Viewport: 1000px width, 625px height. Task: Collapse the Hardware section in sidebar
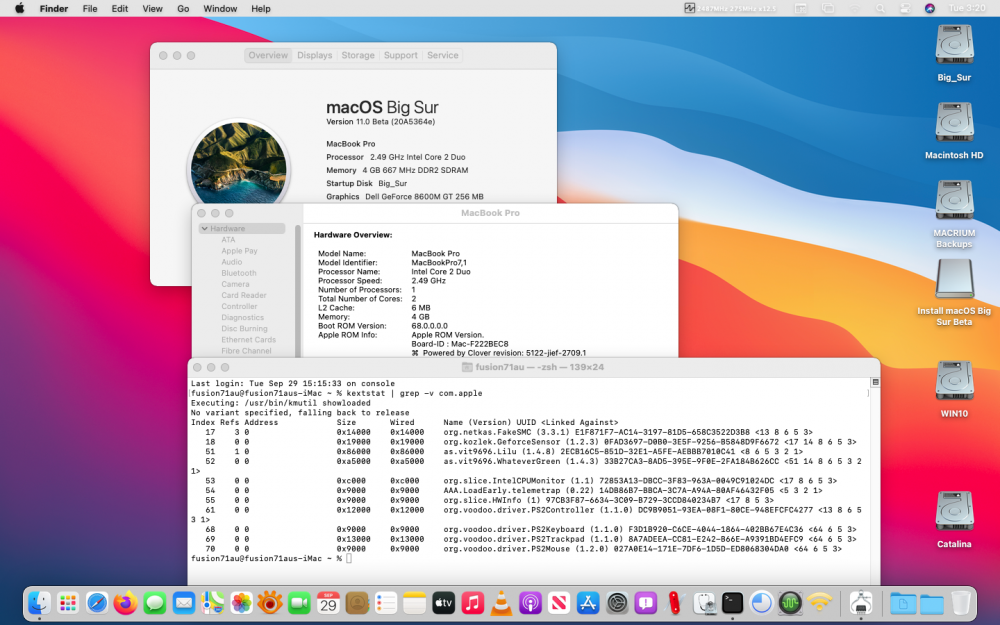coord(204,228)
